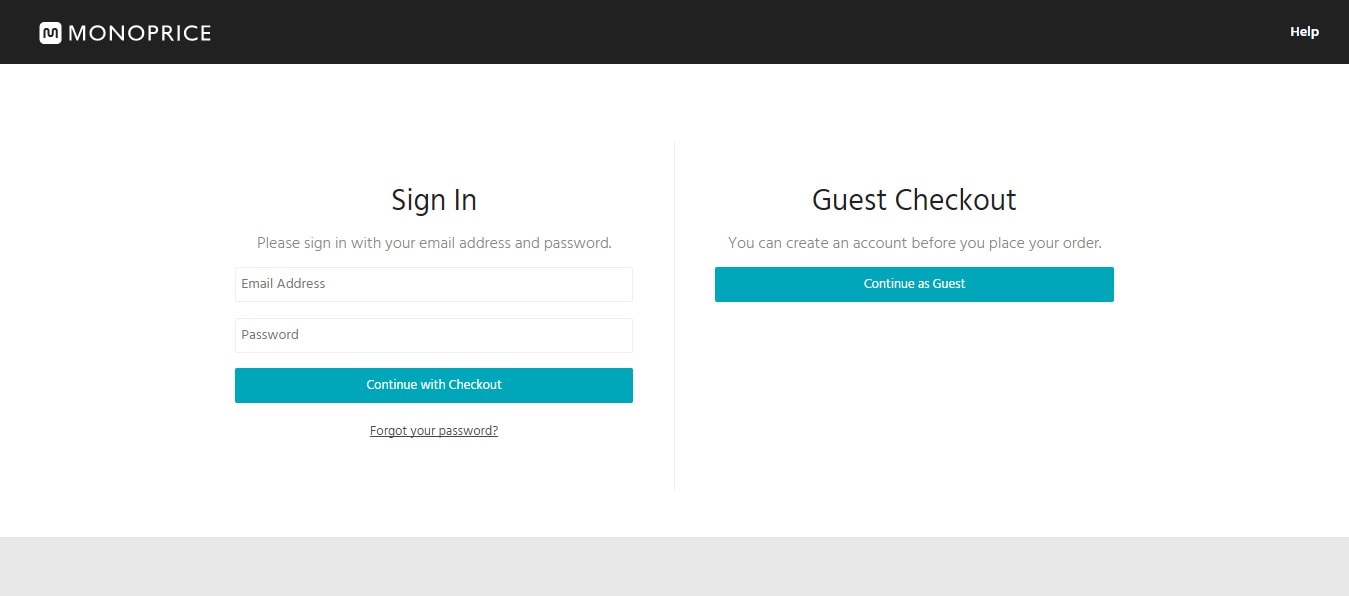Click the create an account notice text
The height and width of the screenshot is (596, 1349).
coord(914,243)
